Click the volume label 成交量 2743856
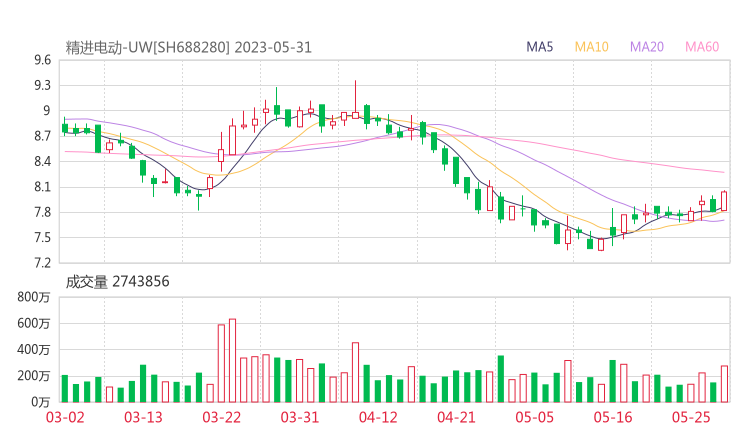740x440 pixels. coord(118,282)
